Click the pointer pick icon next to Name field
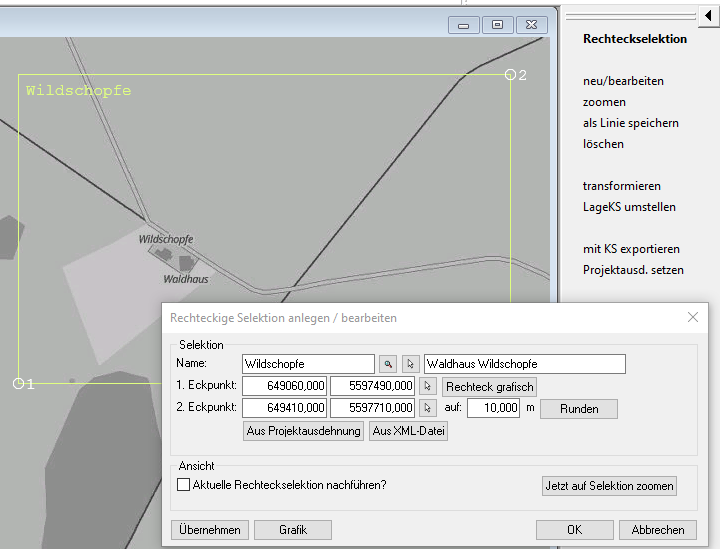The width and height of the screenshot is (720, 549). point(411,364)
